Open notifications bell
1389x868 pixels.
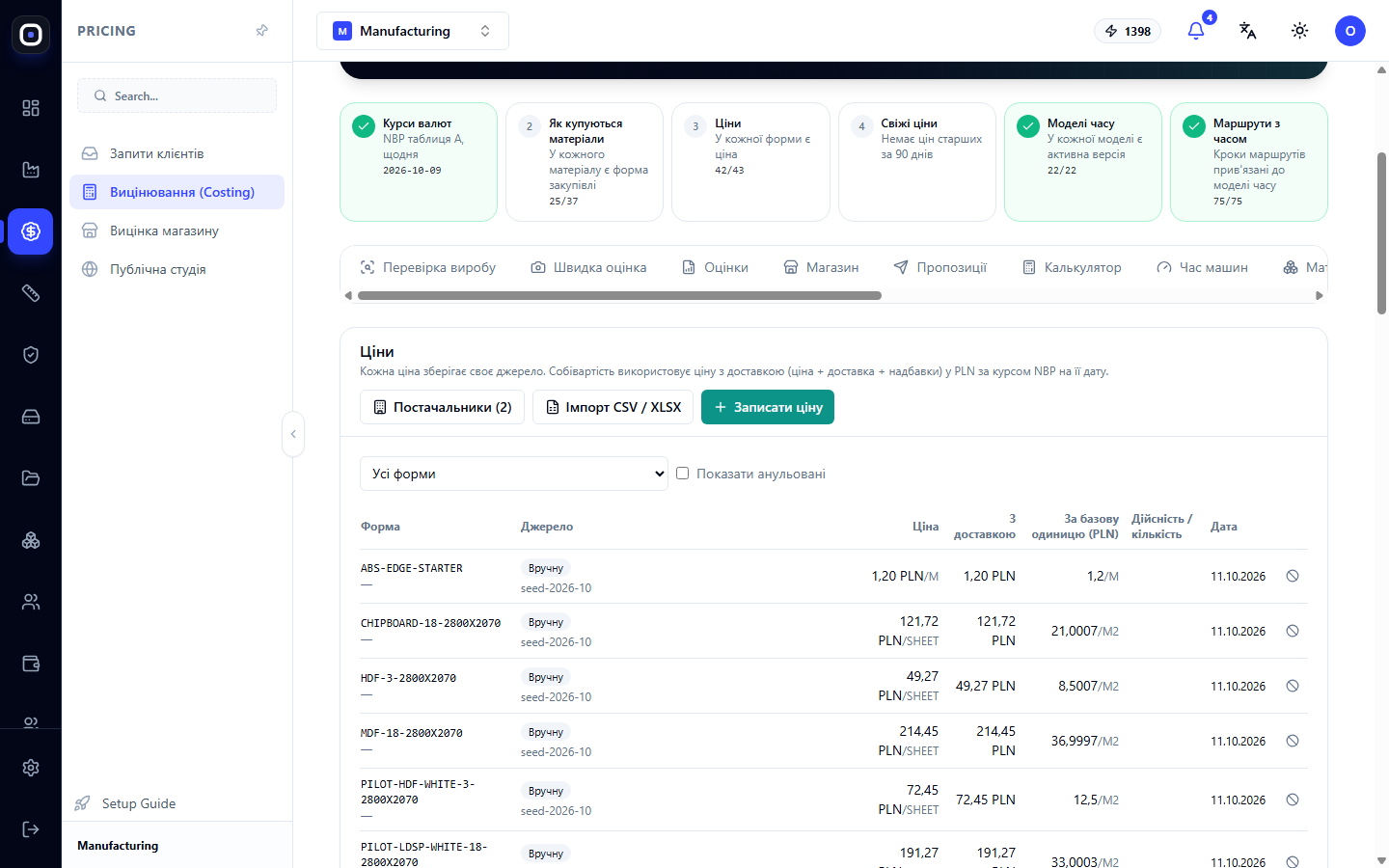coord(1196,31)
